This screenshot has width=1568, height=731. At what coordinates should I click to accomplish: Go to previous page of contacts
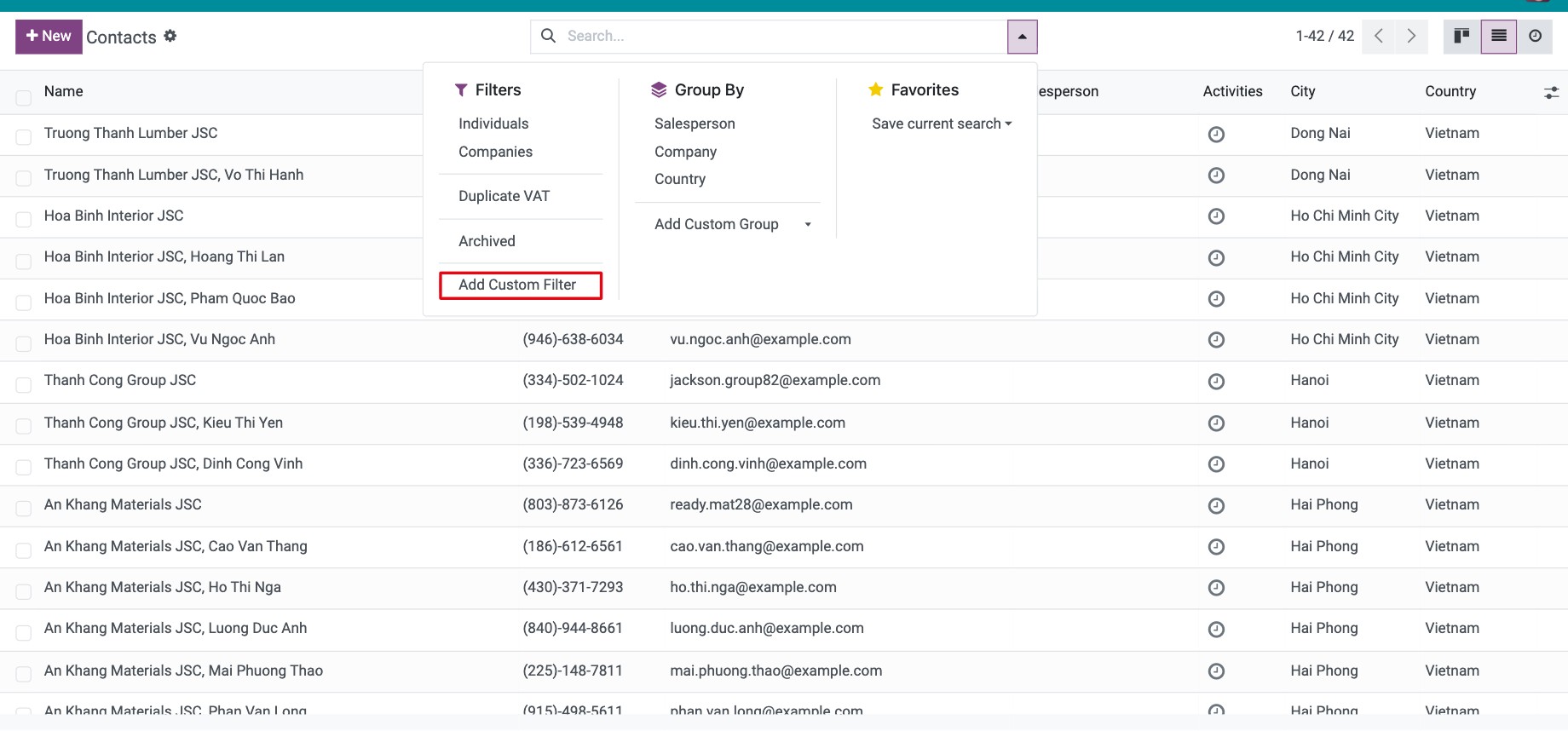click(1378, 37)
